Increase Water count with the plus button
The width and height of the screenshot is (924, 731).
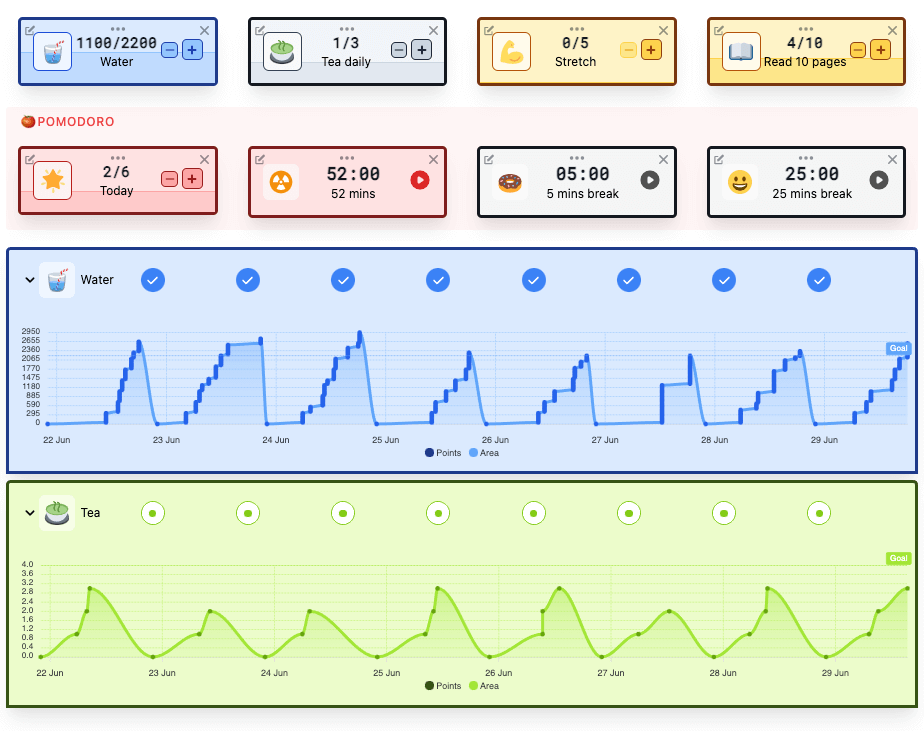(x=192, y=50)
